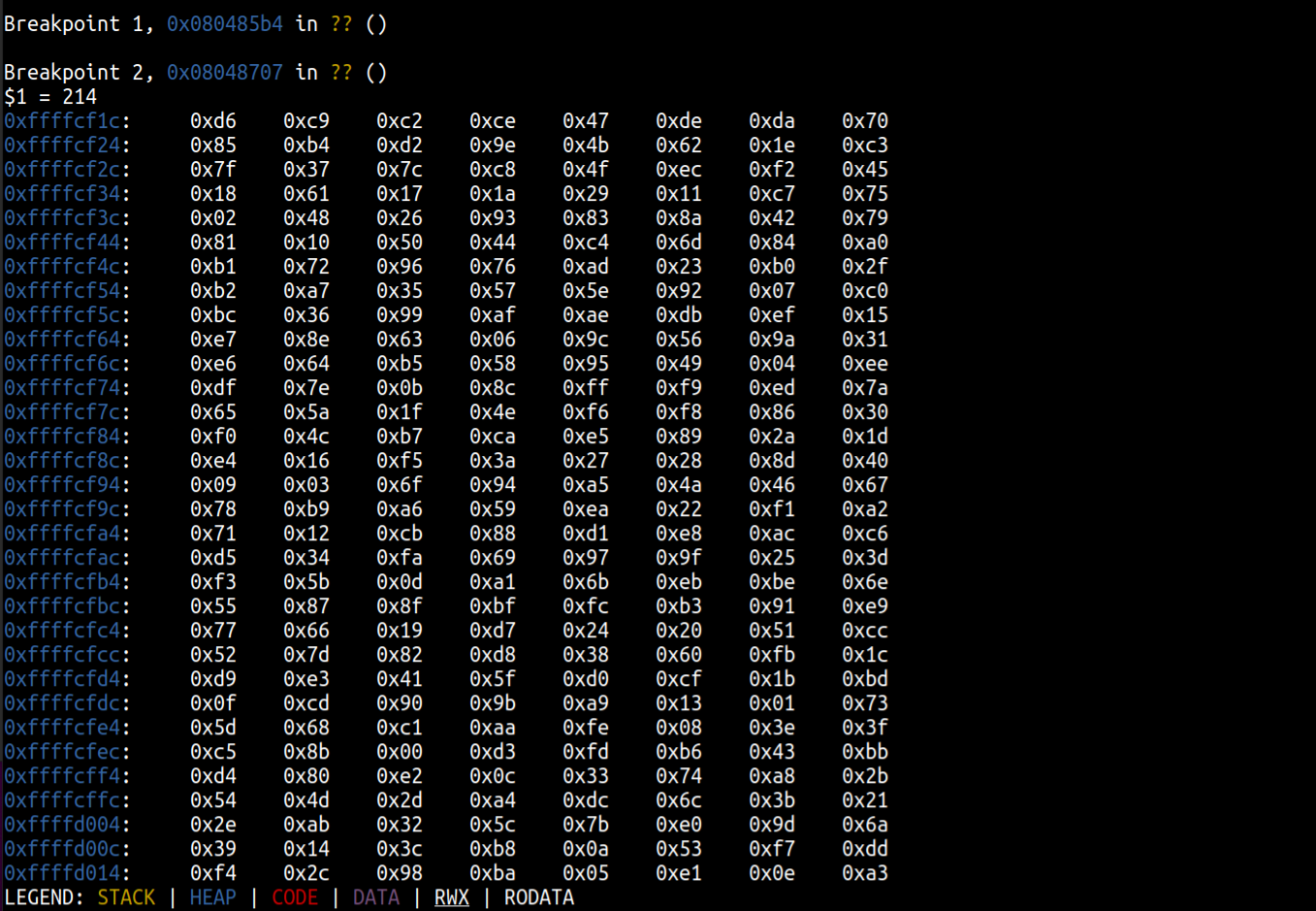Click memory address 0xffffcfa4
The width and height of the screenshot is (1316, 911).
click(62, 534)
